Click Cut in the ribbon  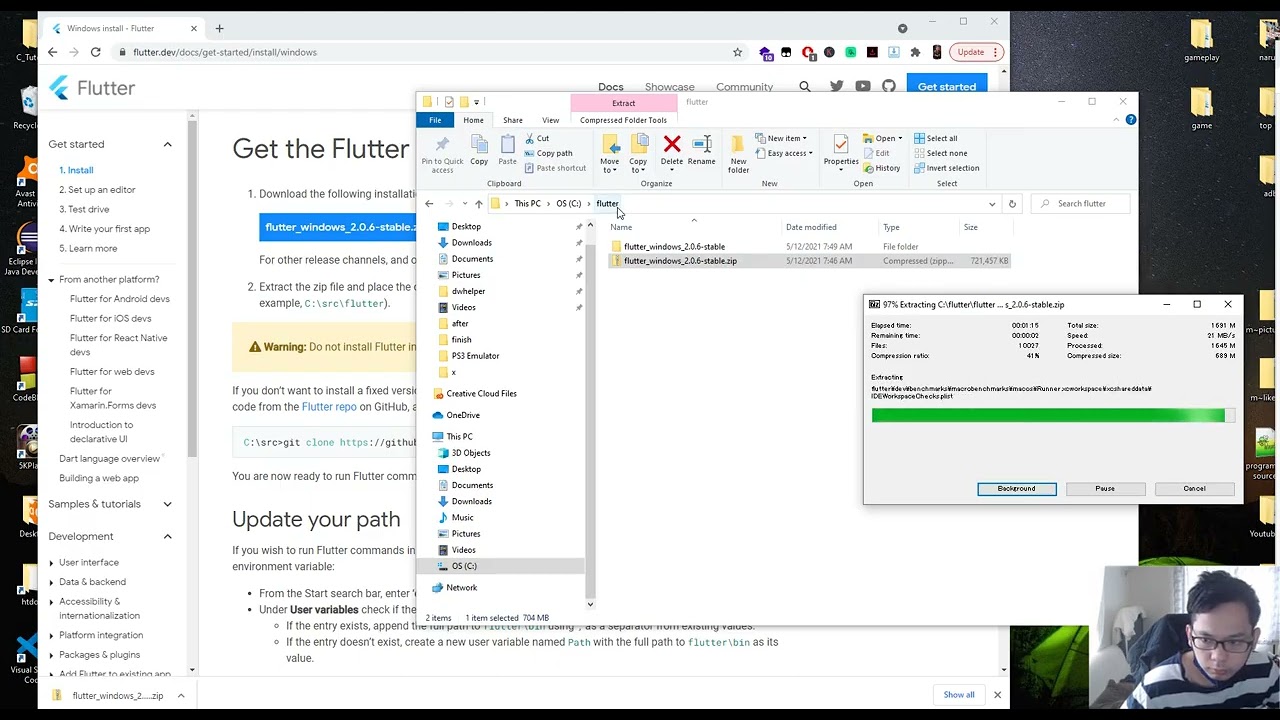click(x=537, y=139)
